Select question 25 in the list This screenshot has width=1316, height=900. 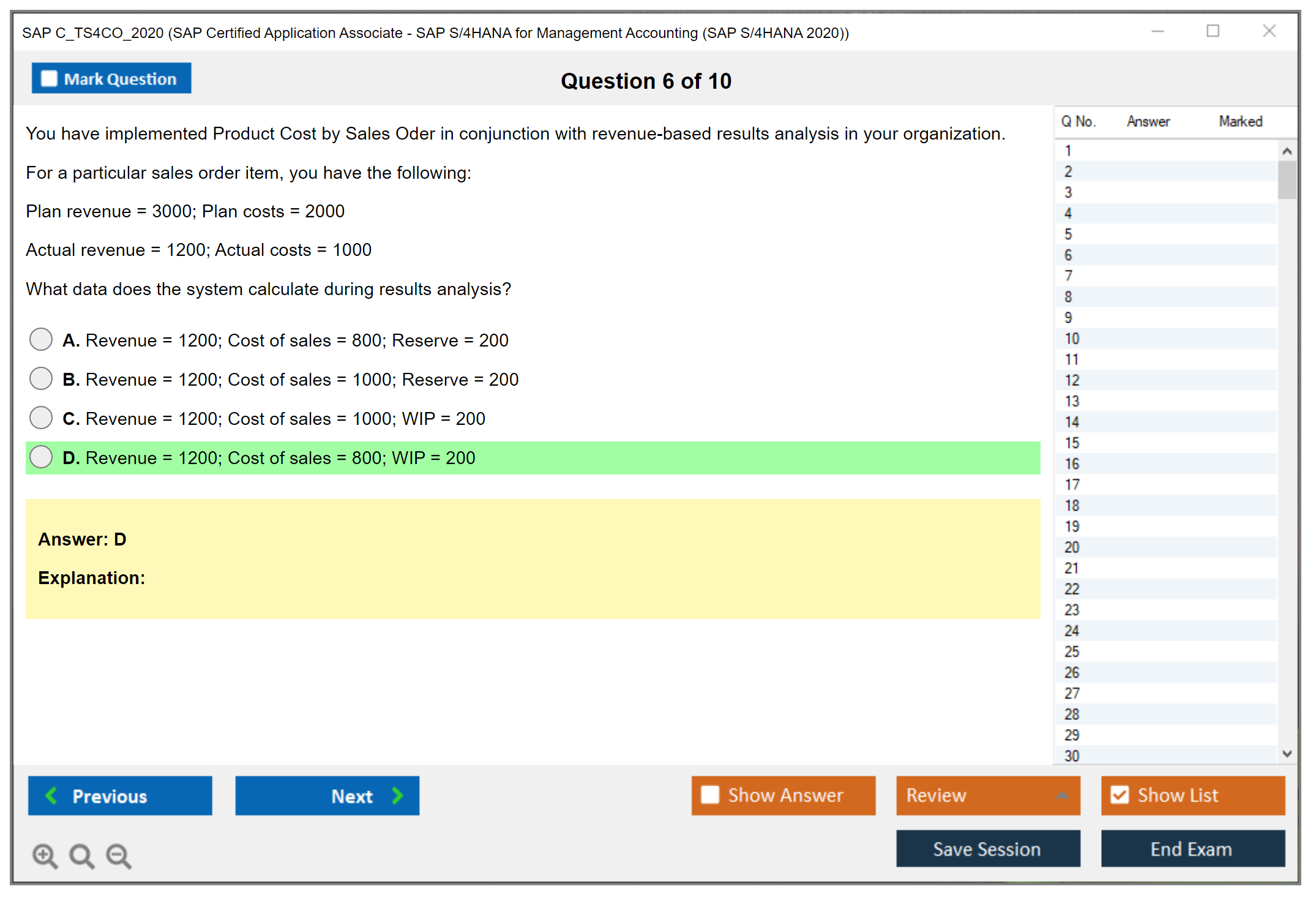click(x=1072, y=651)
